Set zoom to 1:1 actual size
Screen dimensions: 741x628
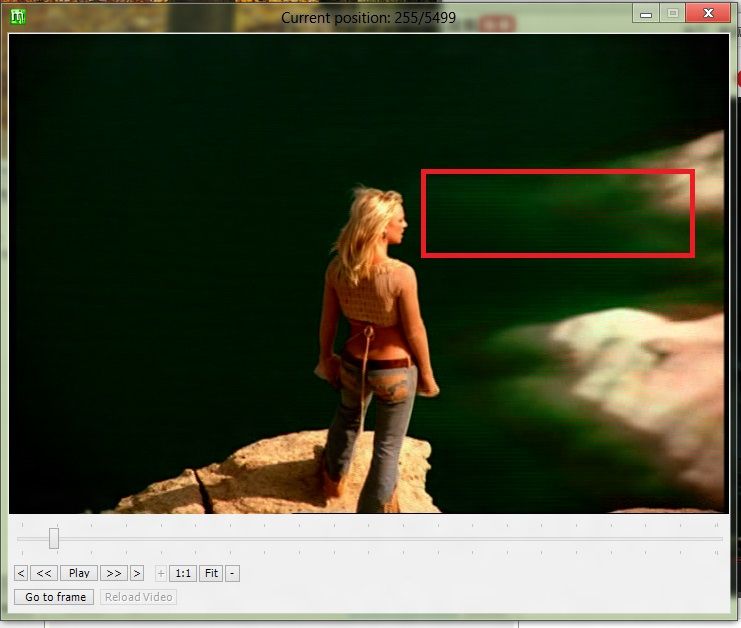(x=183, y=573)
